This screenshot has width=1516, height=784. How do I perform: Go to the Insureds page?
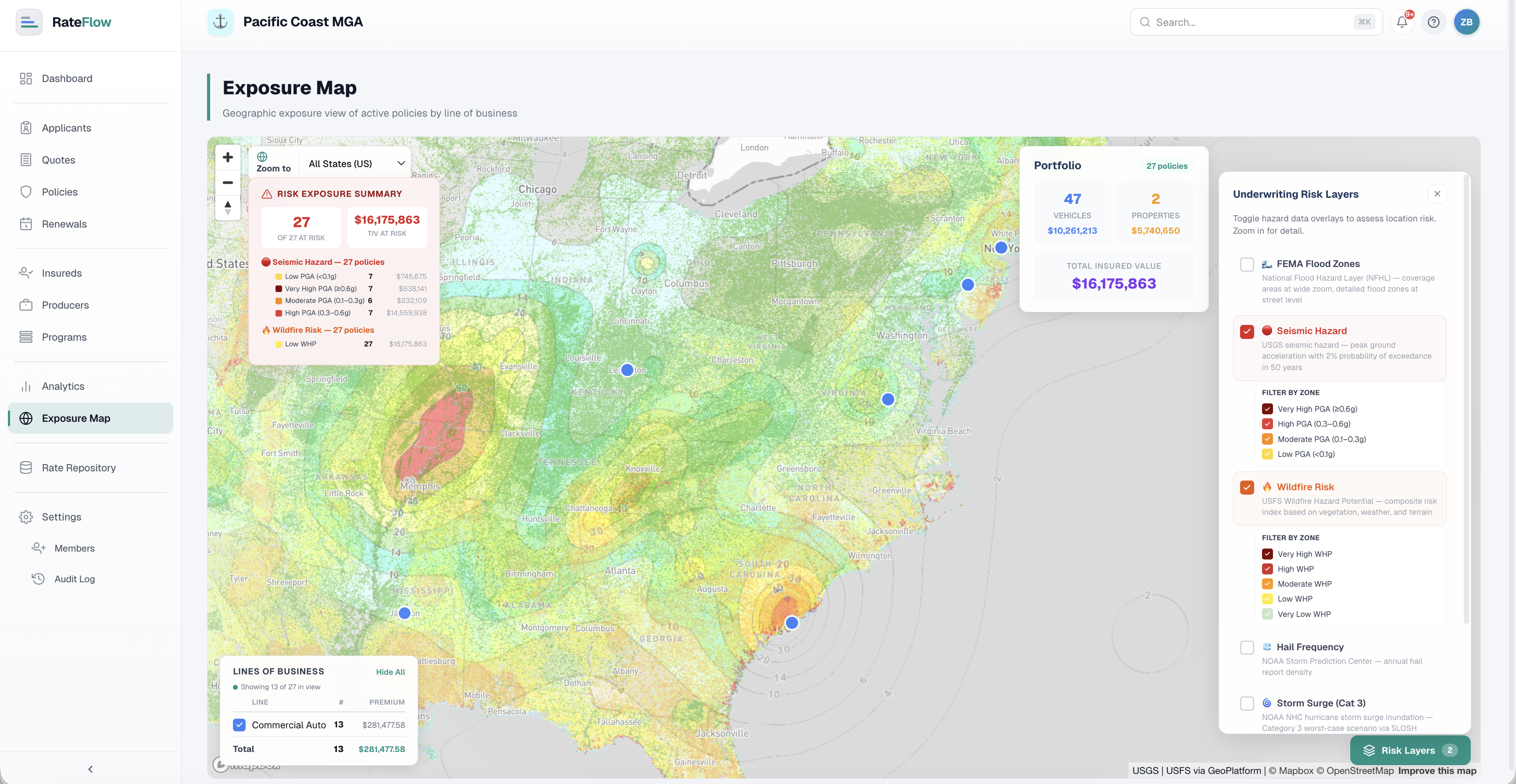pyautogui.click(x=91, y=273)
